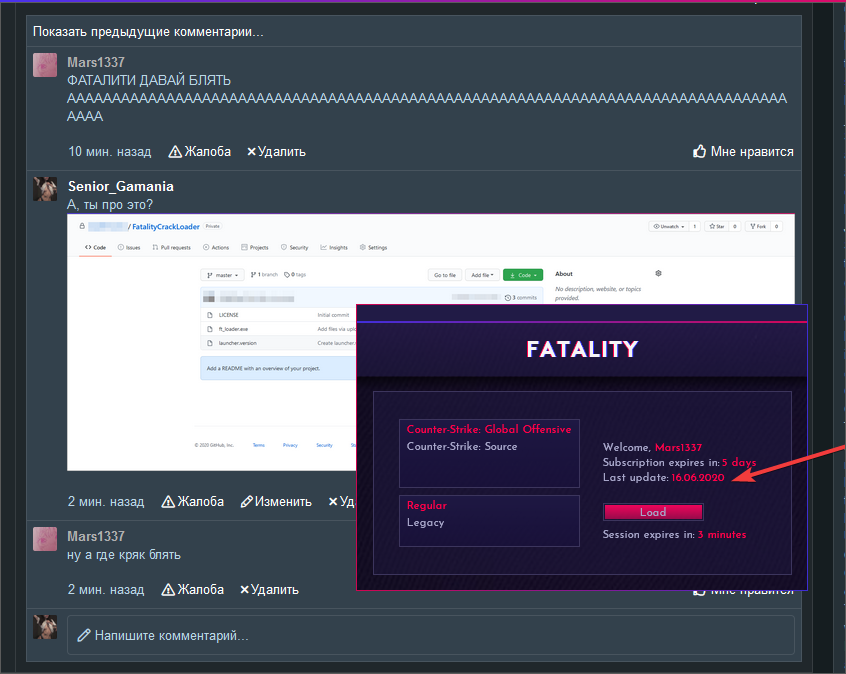
Task: Click 3 commits history link
Action: (521, 297)
